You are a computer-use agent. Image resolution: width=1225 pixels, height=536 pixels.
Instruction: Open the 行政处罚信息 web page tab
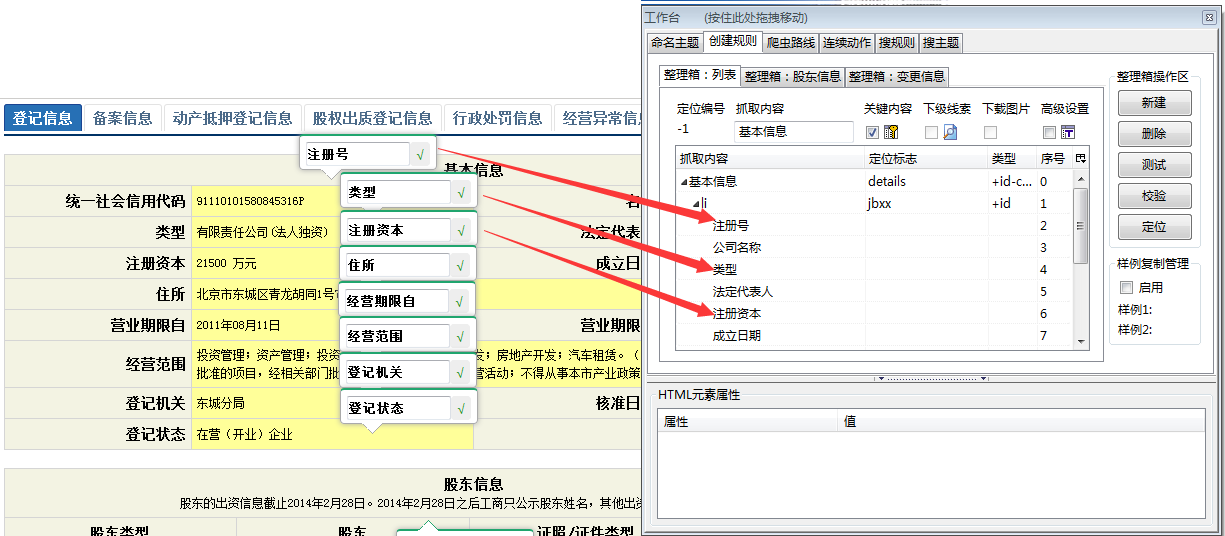click(x=497, y=118)
